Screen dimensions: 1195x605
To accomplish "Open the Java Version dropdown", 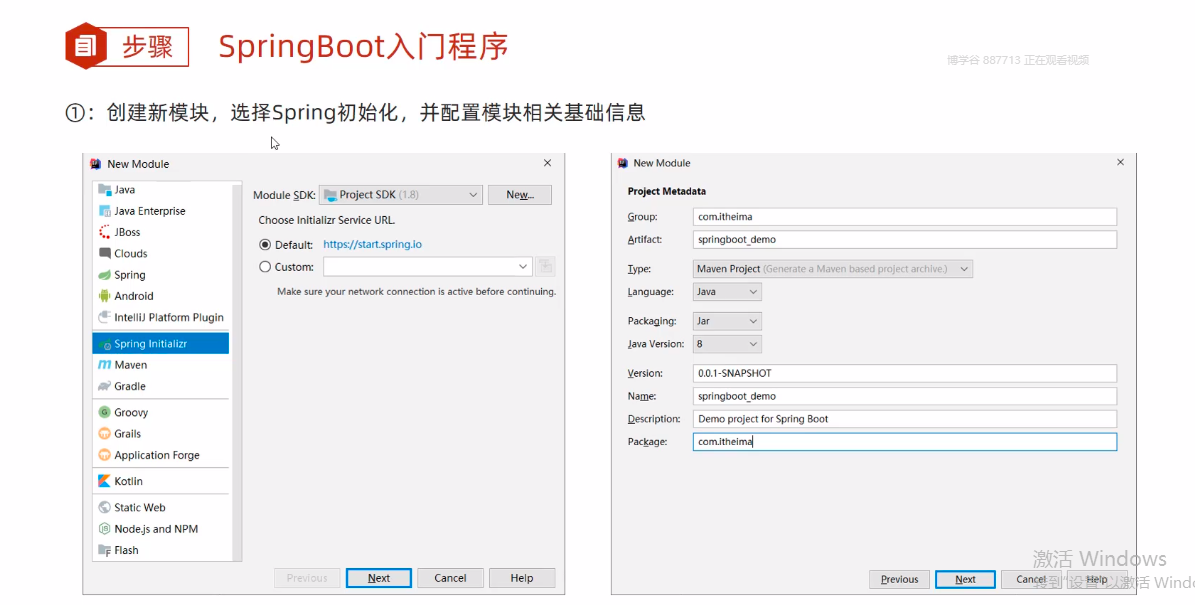I will click(727, 344).
